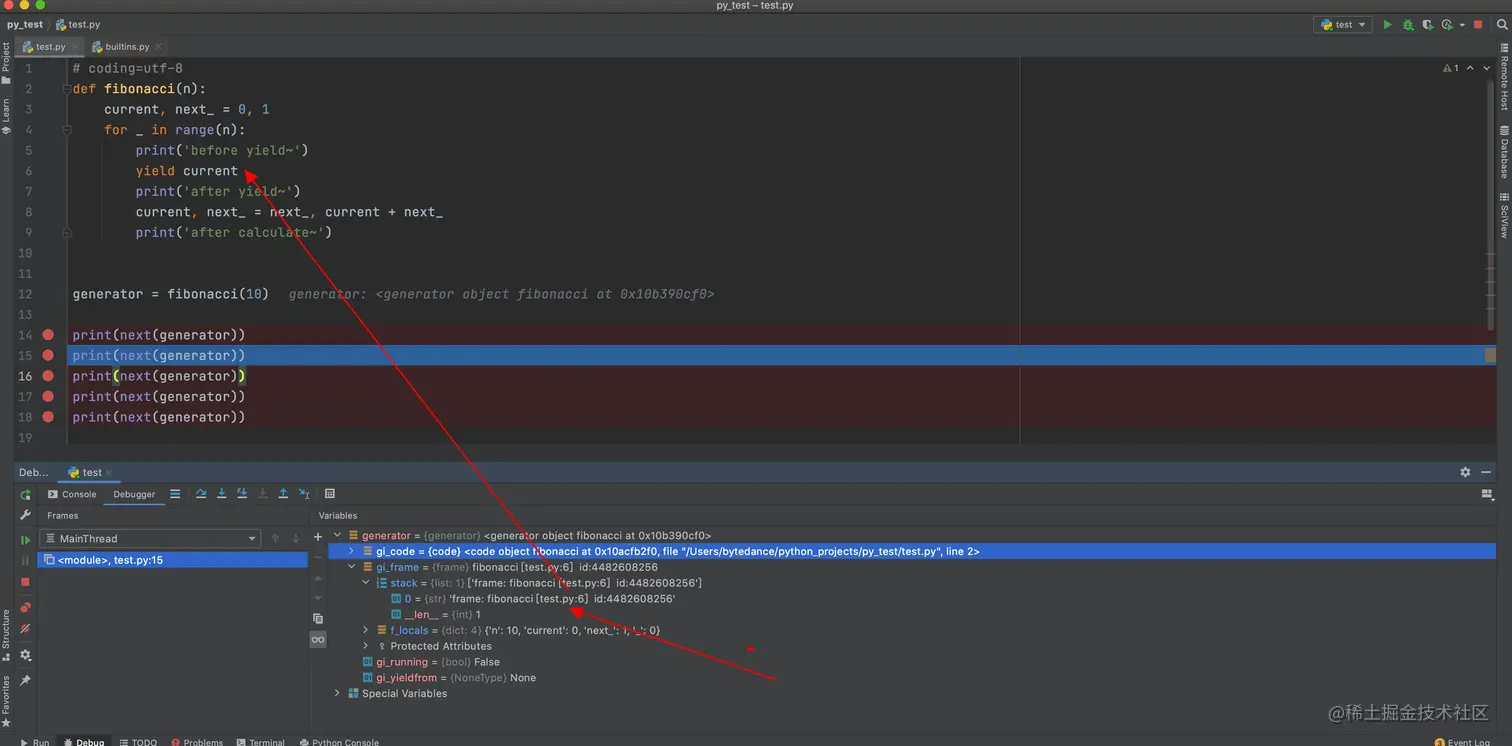Pin the debug tab with pin icon
This screenshot has height=746, width=1512.
[26, 680]
